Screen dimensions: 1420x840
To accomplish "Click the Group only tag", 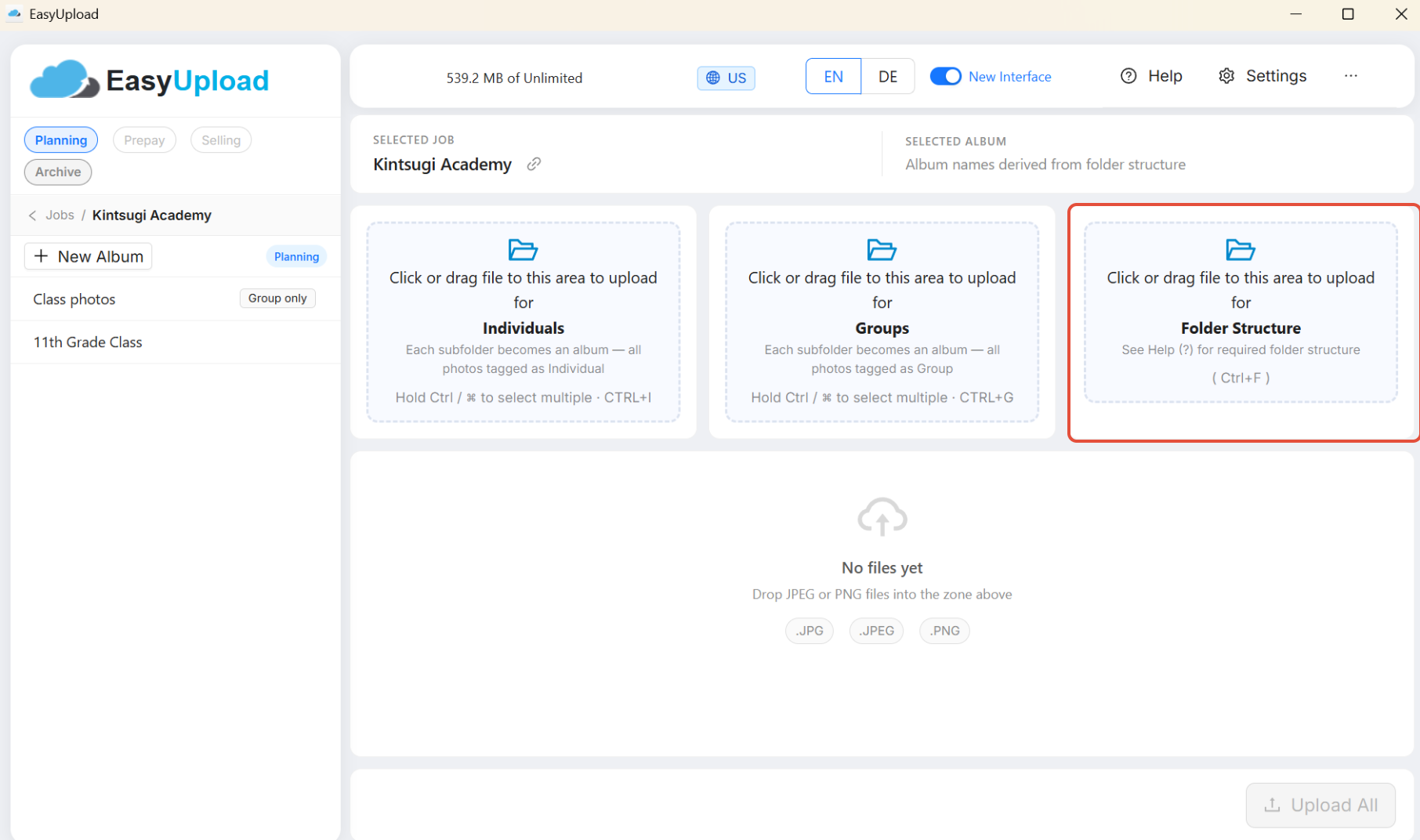I will [277, 299].
